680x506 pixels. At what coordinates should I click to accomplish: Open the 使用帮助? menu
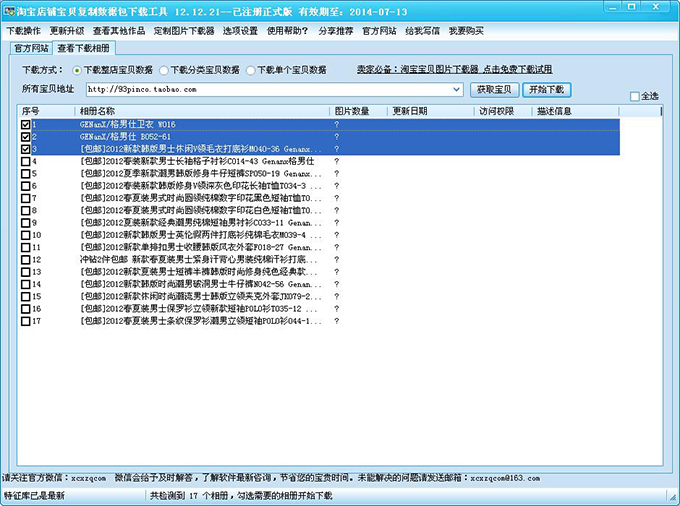(x=288, y=31)
